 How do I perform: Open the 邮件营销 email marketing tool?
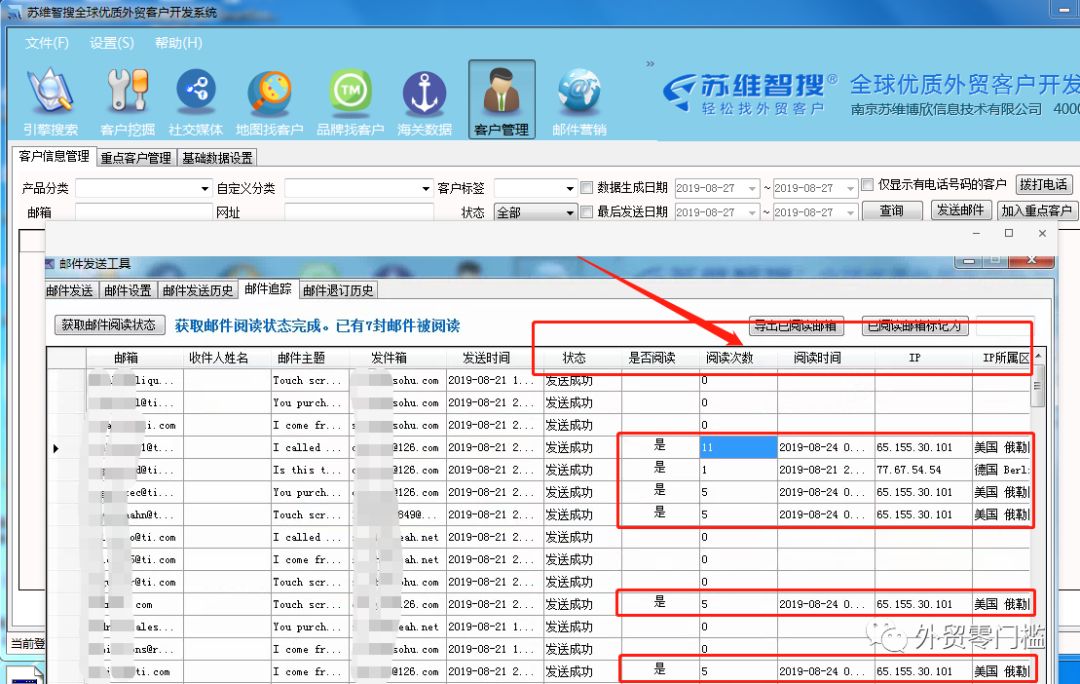pyautogui.click(x=579, y=101)
